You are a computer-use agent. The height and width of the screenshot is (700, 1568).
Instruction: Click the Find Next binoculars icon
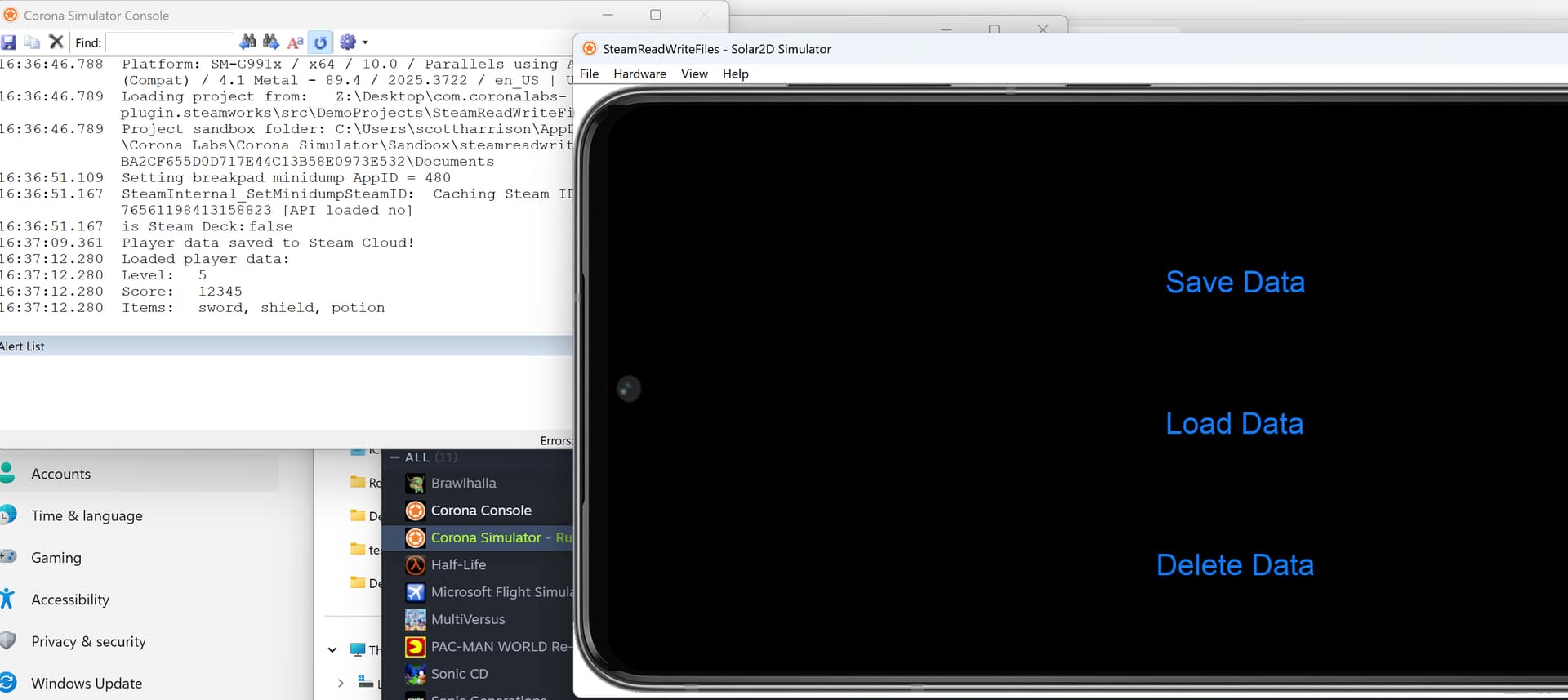click(x=271, y=42)
